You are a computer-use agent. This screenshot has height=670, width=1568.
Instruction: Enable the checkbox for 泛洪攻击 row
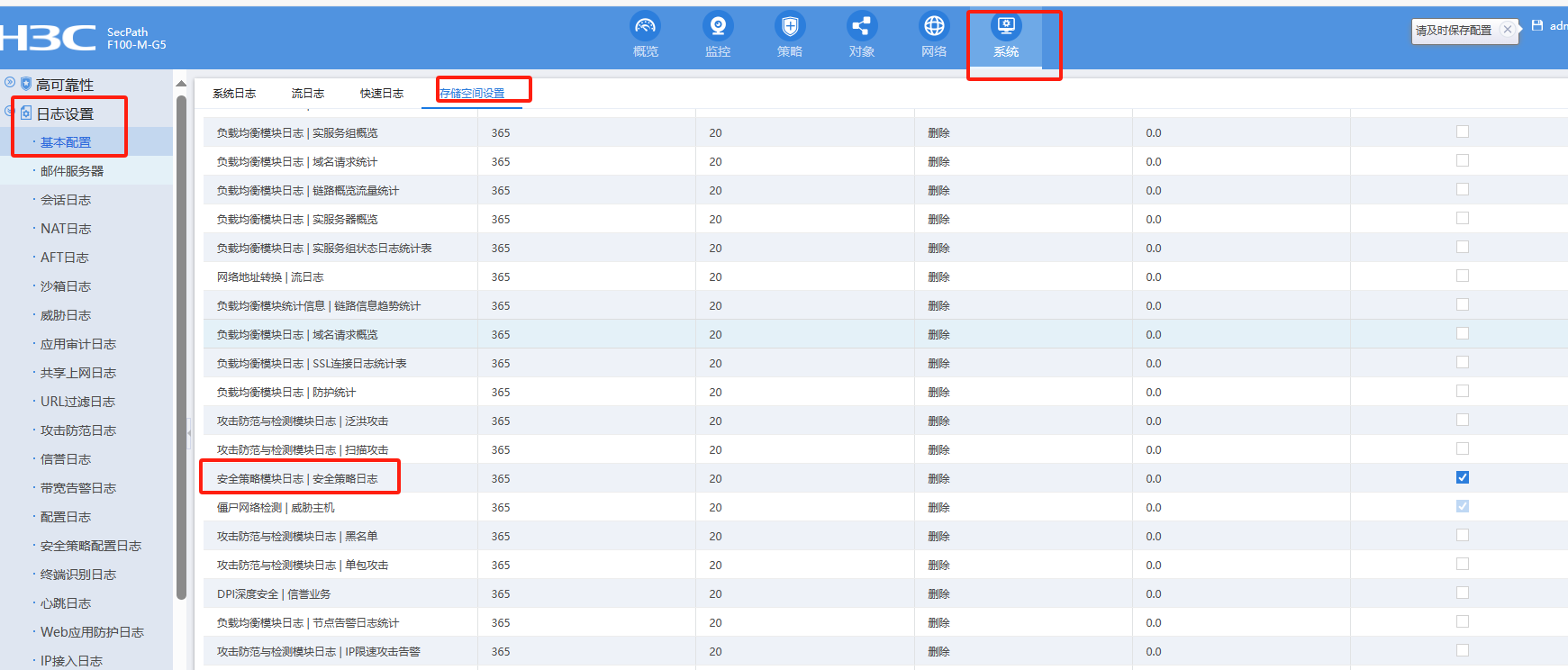(x=1463, y=421)
